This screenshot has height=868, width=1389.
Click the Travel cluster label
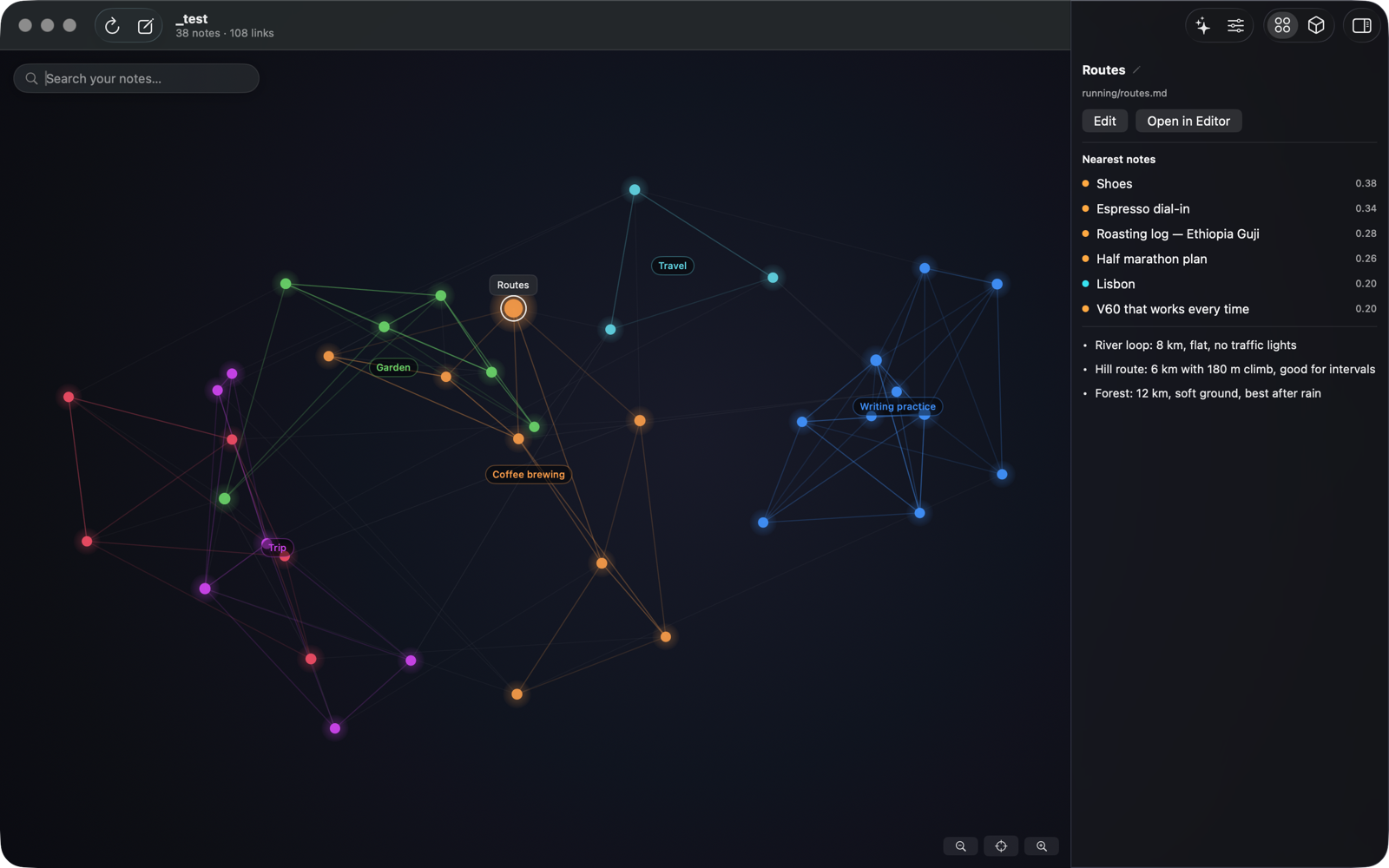pos(672,266)
